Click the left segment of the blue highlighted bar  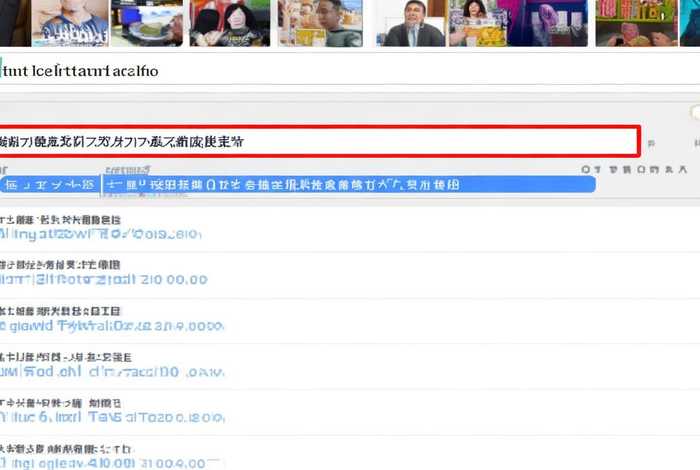(x=50, y=184)
